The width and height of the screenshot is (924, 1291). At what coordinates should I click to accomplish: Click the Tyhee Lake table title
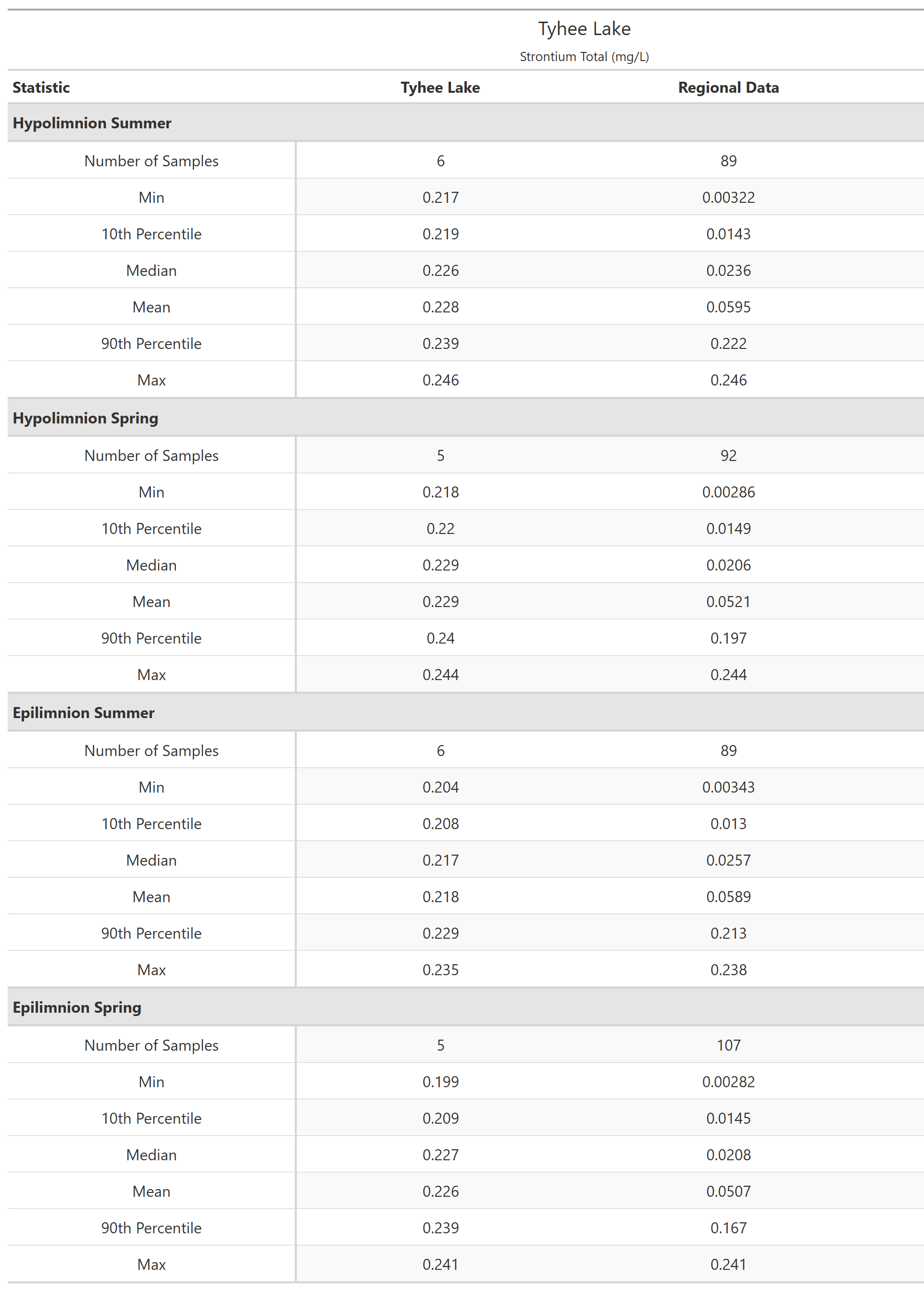[584, 29]
